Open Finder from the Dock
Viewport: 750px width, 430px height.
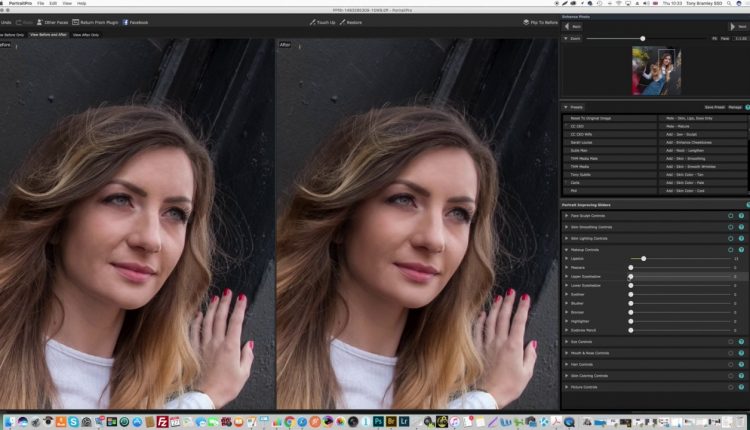click(10, 421)
